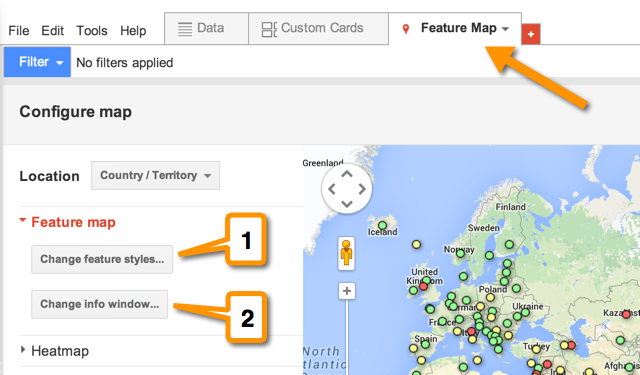
Task: Click the Custom Cards layout icon
Action: [x=269, y=29]
